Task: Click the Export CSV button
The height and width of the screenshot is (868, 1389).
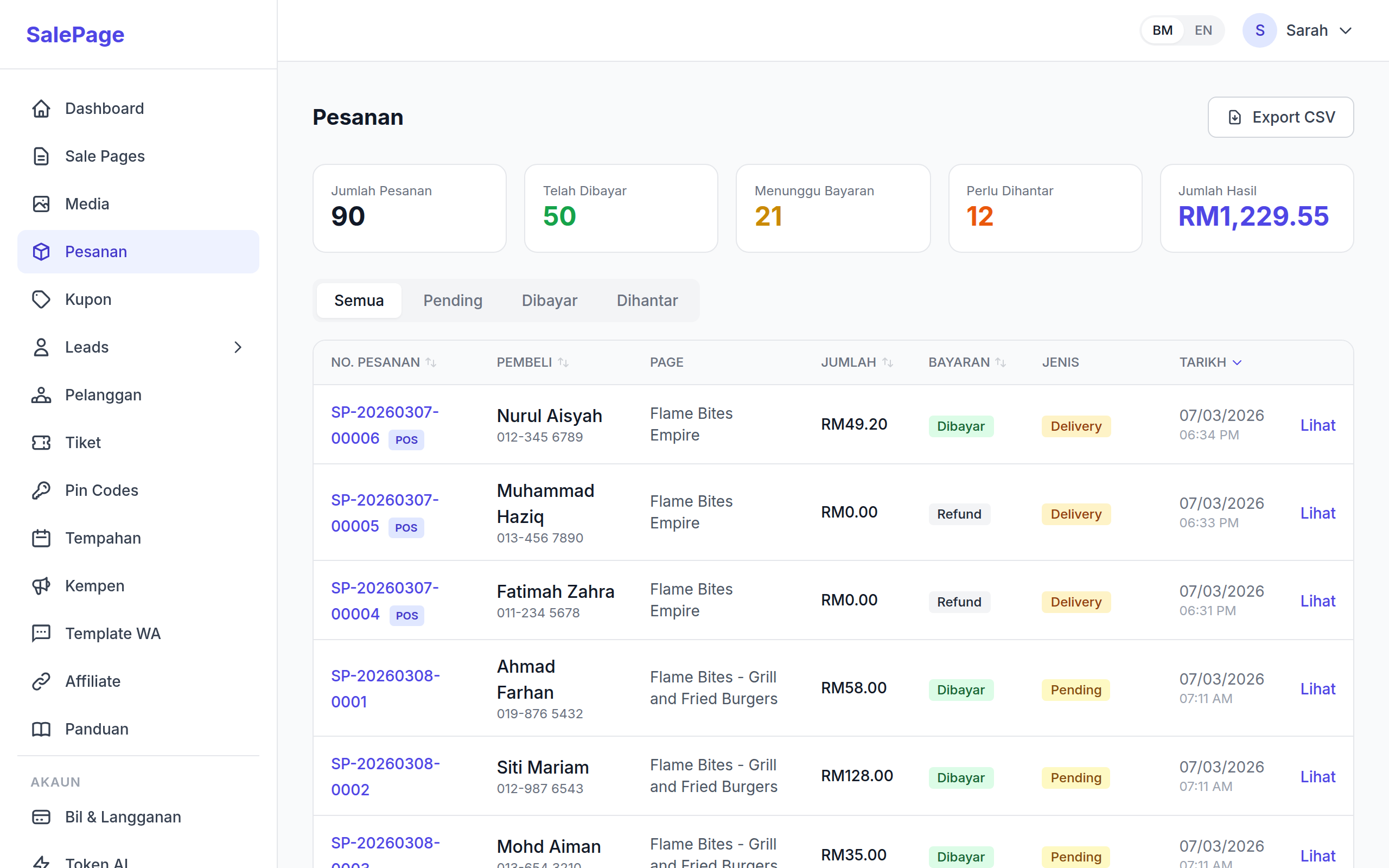Action: [x=1280, y=117]
